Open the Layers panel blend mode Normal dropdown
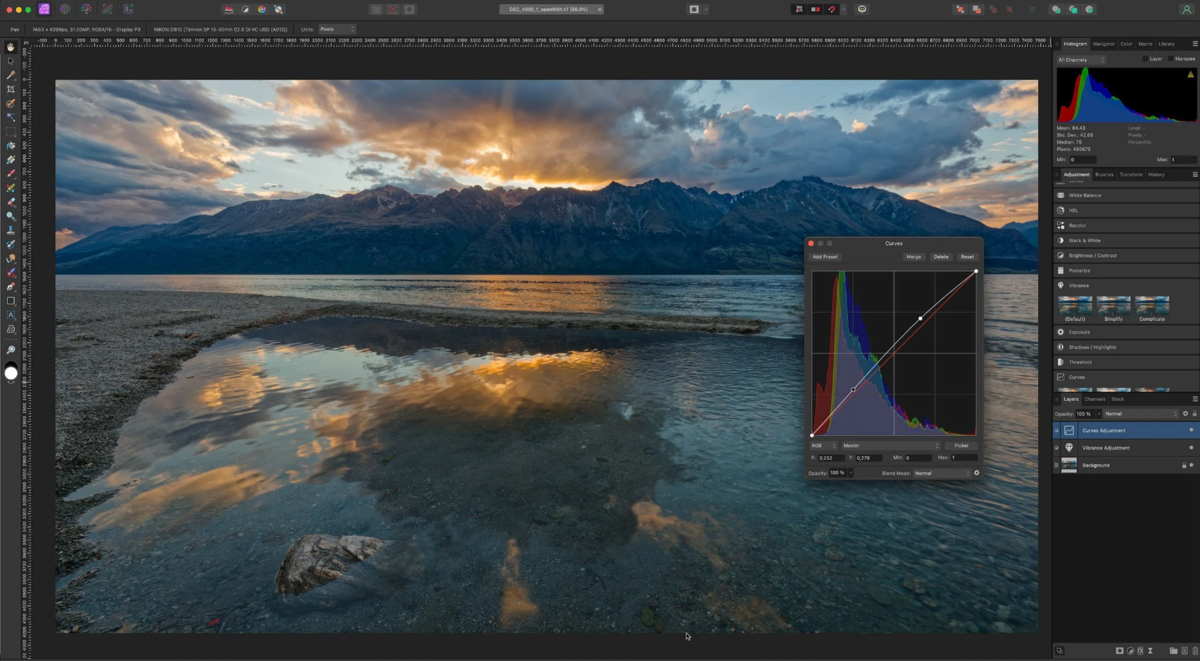The width and height of the screenshot is (1200, 661). pos(1140,413)
